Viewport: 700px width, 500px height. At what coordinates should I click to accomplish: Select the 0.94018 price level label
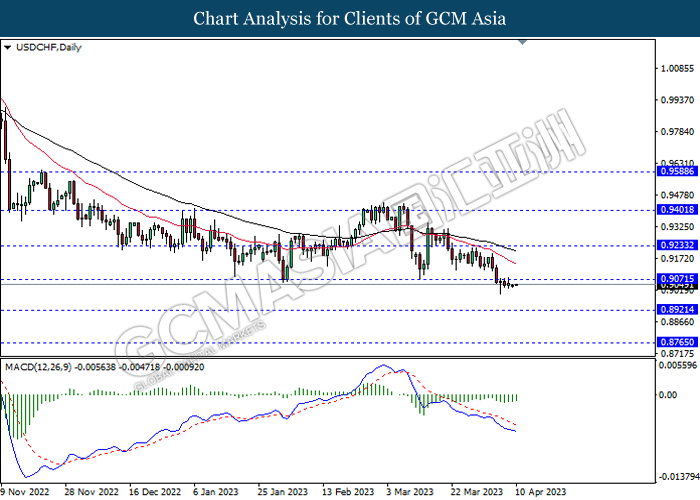click(x=678, y=210)
